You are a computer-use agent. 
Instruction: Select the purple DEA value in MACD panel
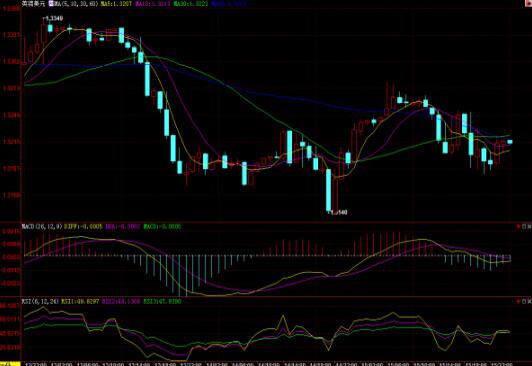tap(123, 226)
